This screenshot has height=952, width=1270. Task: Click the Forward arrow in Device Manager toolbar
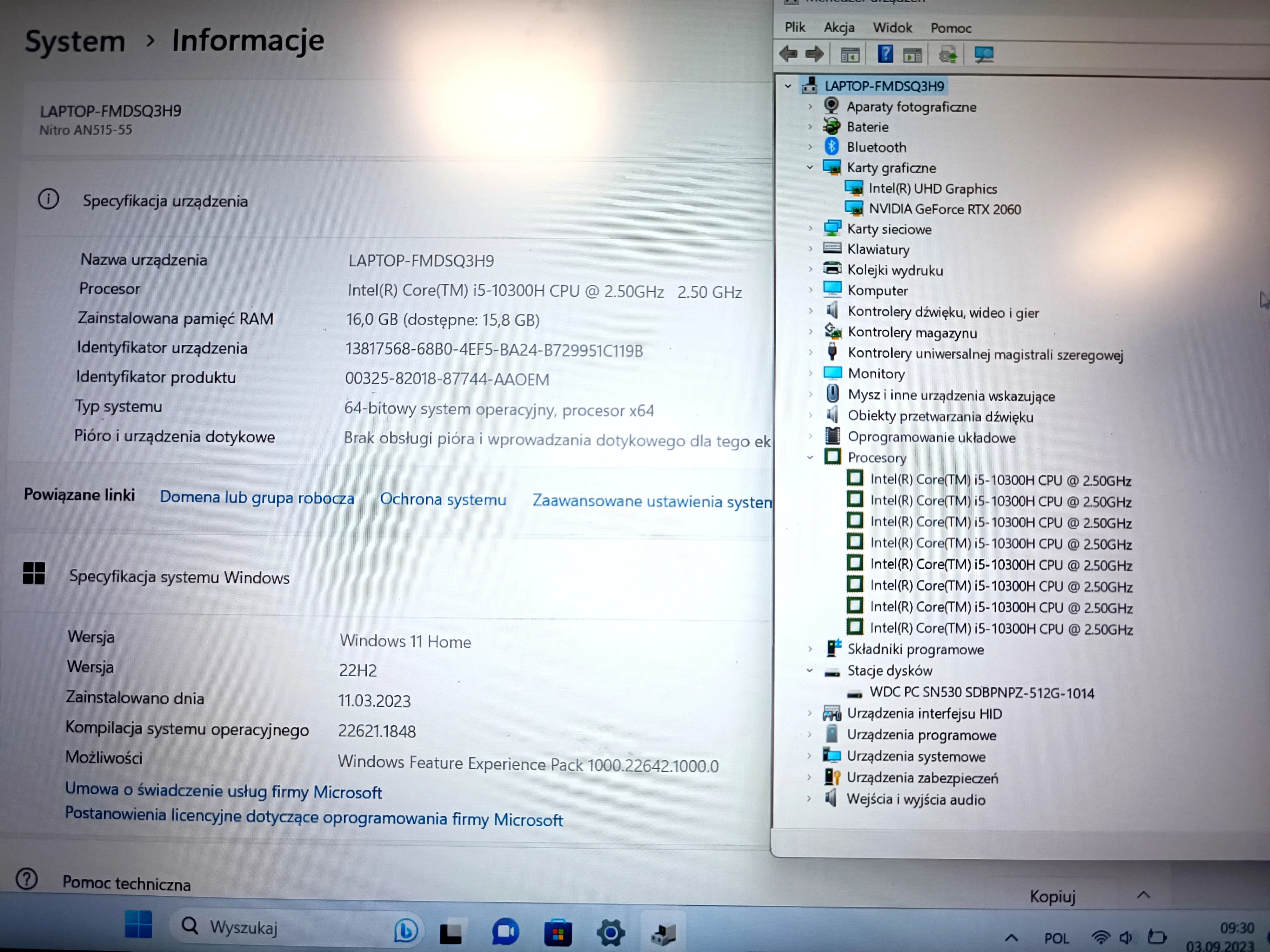click(814, 54)
